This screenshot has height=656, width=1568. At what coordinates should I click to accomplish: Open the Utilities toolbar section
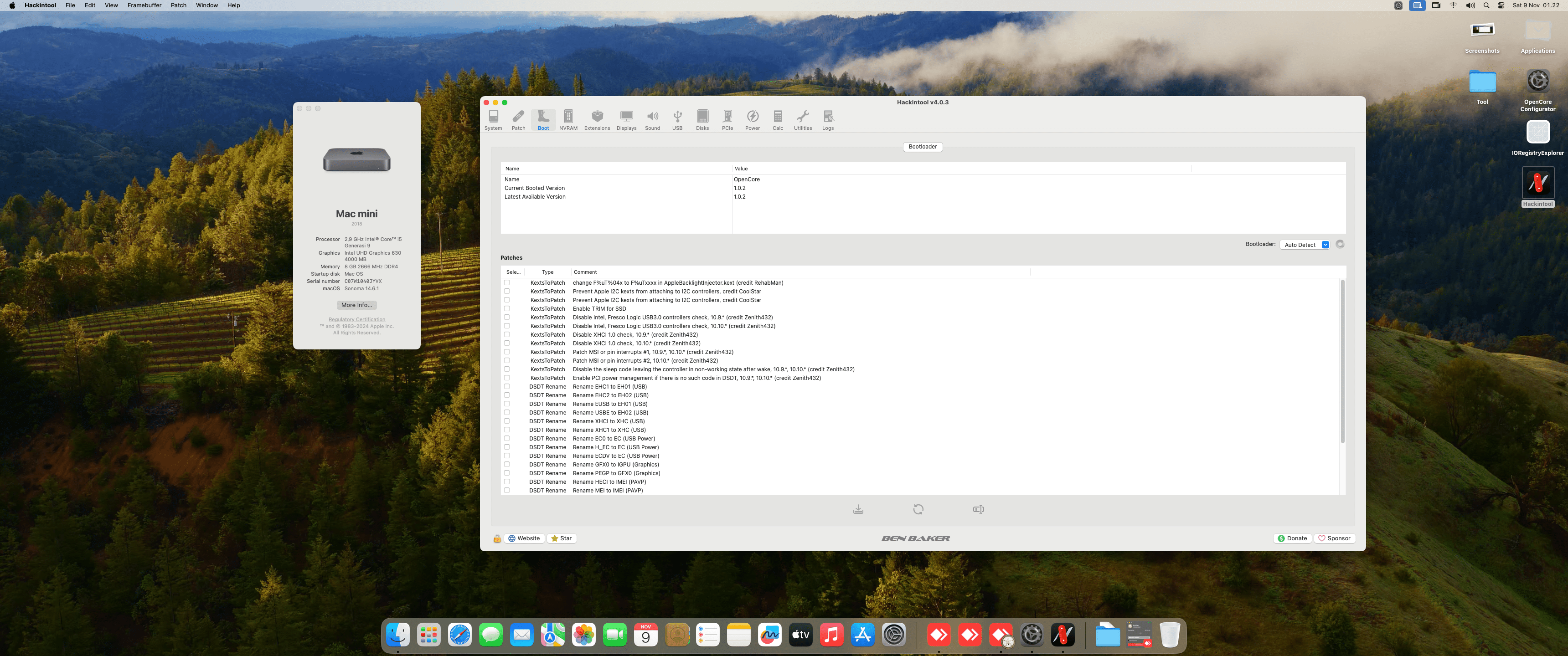click(x=803, y=120)
